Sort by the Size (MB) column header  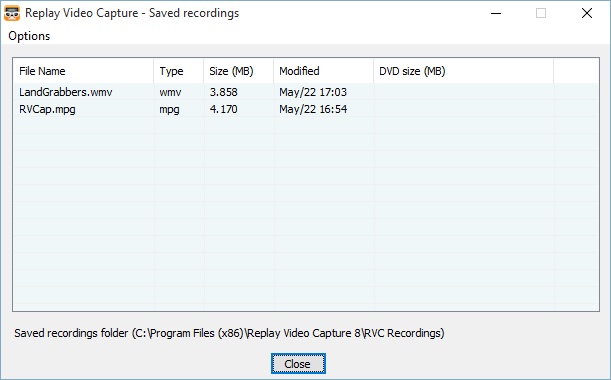pos(238,71)
